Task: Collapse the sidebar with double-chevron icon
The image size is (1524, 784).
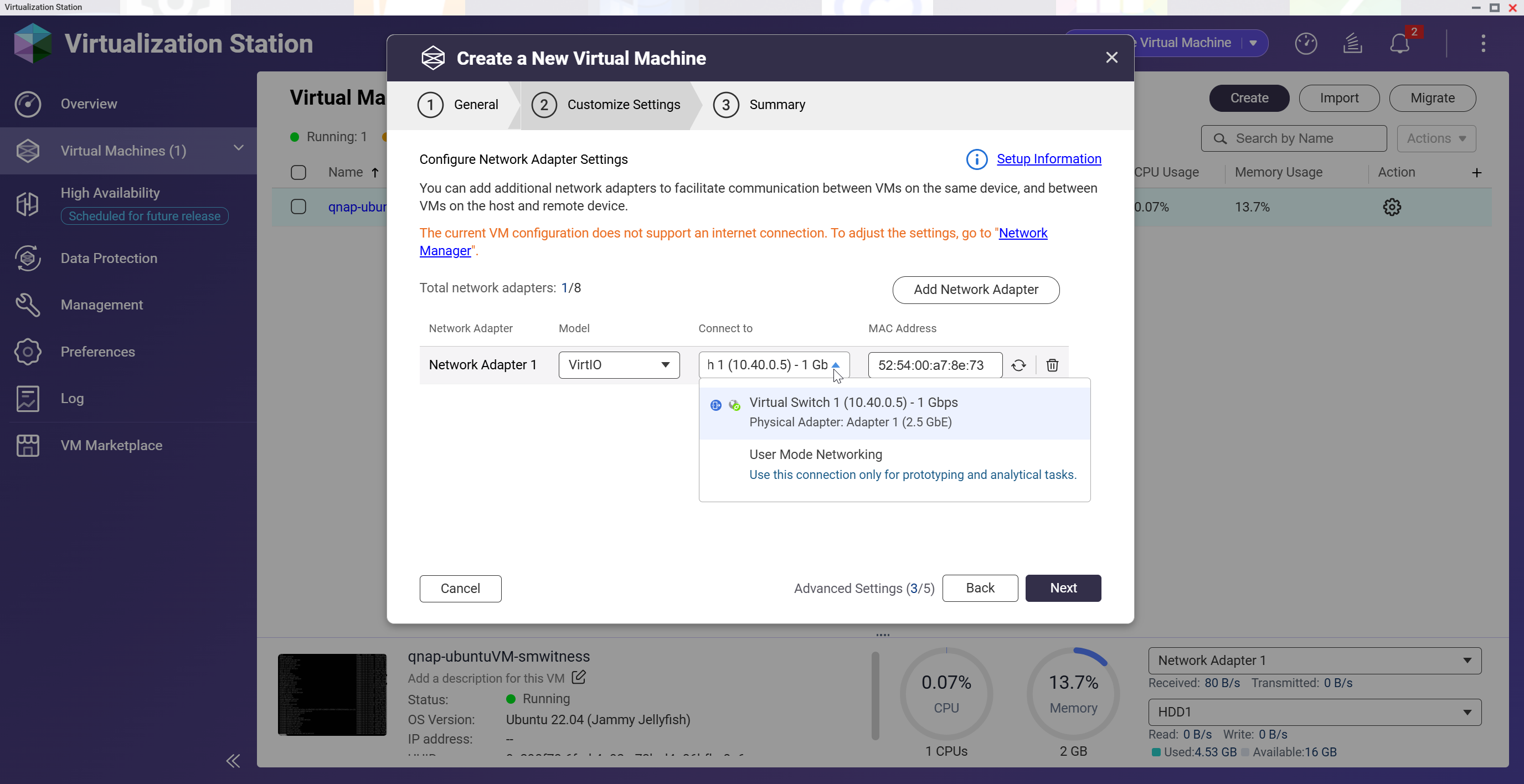Action: tap(233, 760)
